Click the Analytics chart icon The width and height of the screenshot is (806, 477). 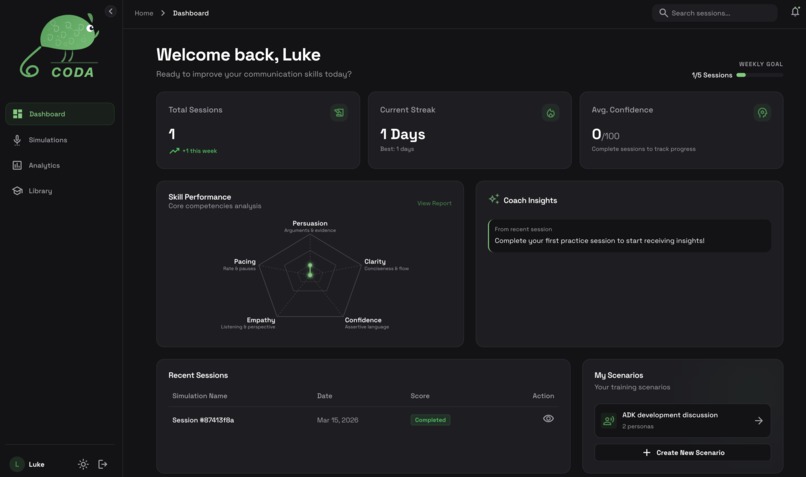17,165
